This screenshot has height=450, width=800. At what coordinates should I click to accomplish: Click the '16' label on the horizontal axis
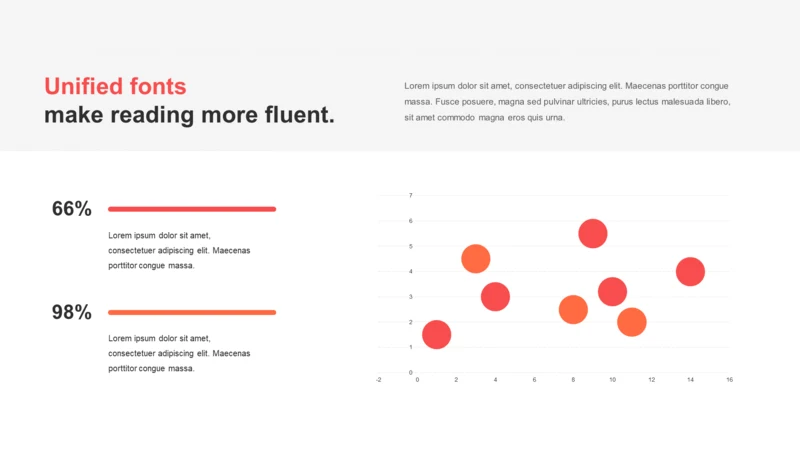click(730, 380)
